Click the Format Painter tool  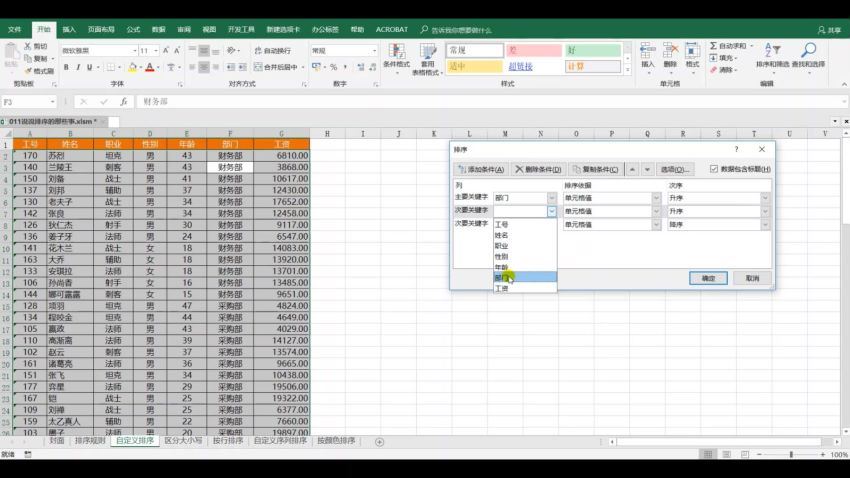click(x=40, y=71)
